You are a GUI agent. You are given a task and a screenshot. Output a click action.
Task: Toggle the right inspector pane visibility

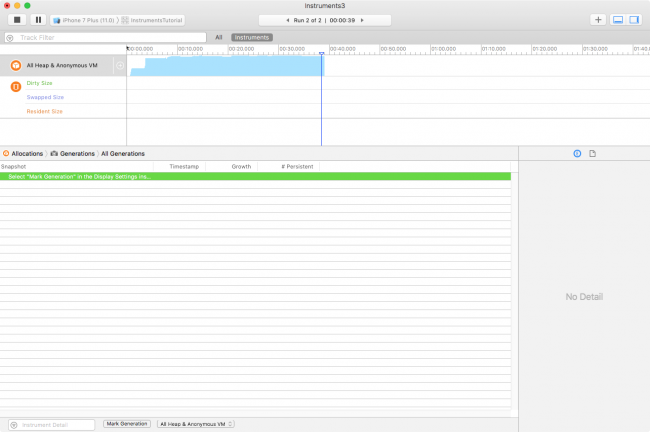(x=634, y=19)
